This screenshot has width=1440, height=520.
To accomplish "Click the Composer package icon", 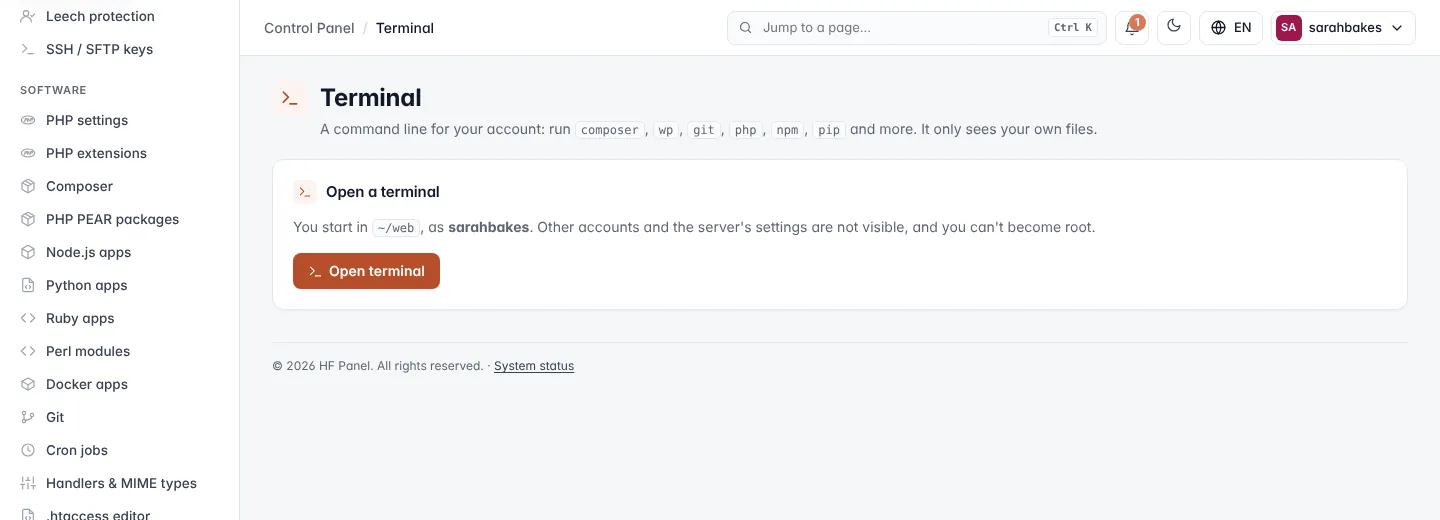I will coord(28,186).
